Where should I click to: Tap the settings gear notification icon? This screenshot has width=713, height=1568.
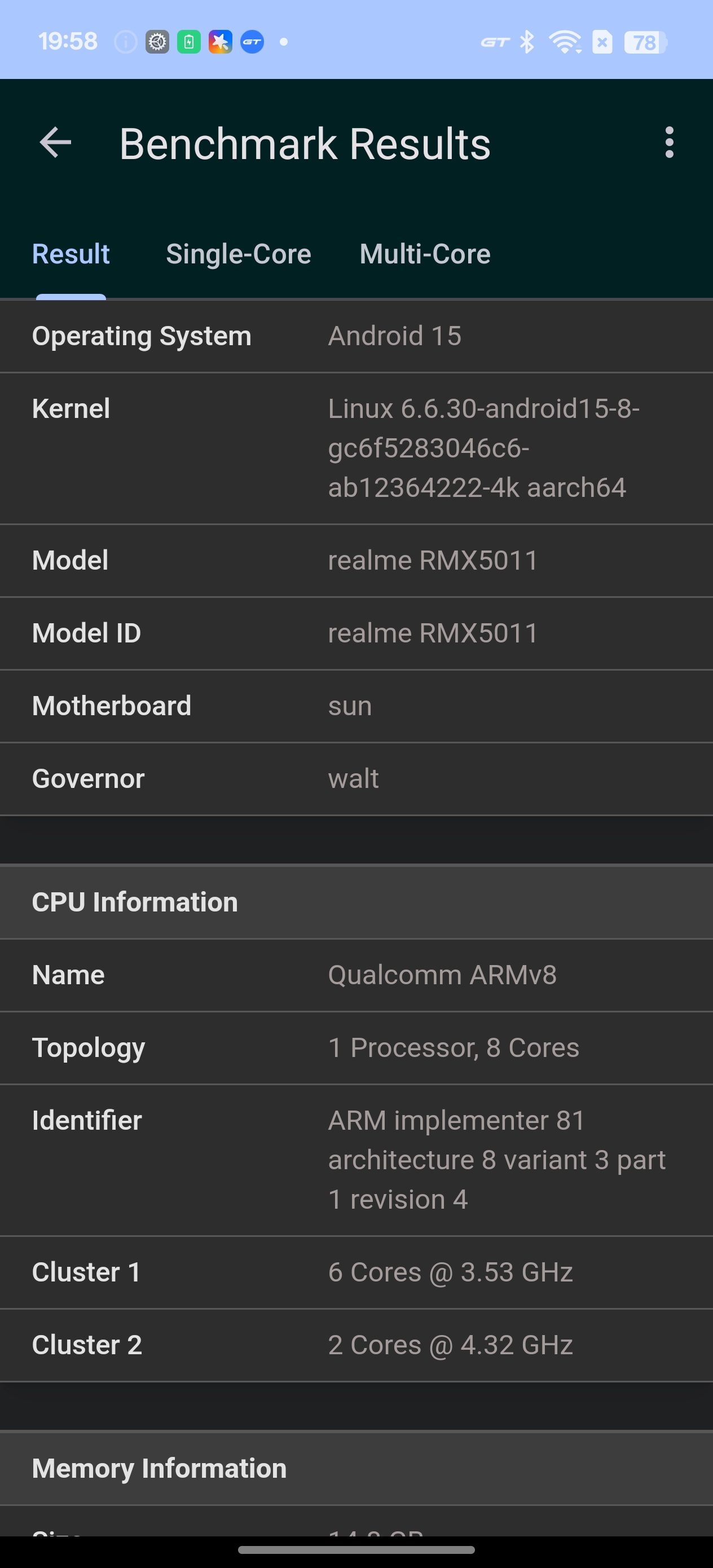(x=157, y=42)
